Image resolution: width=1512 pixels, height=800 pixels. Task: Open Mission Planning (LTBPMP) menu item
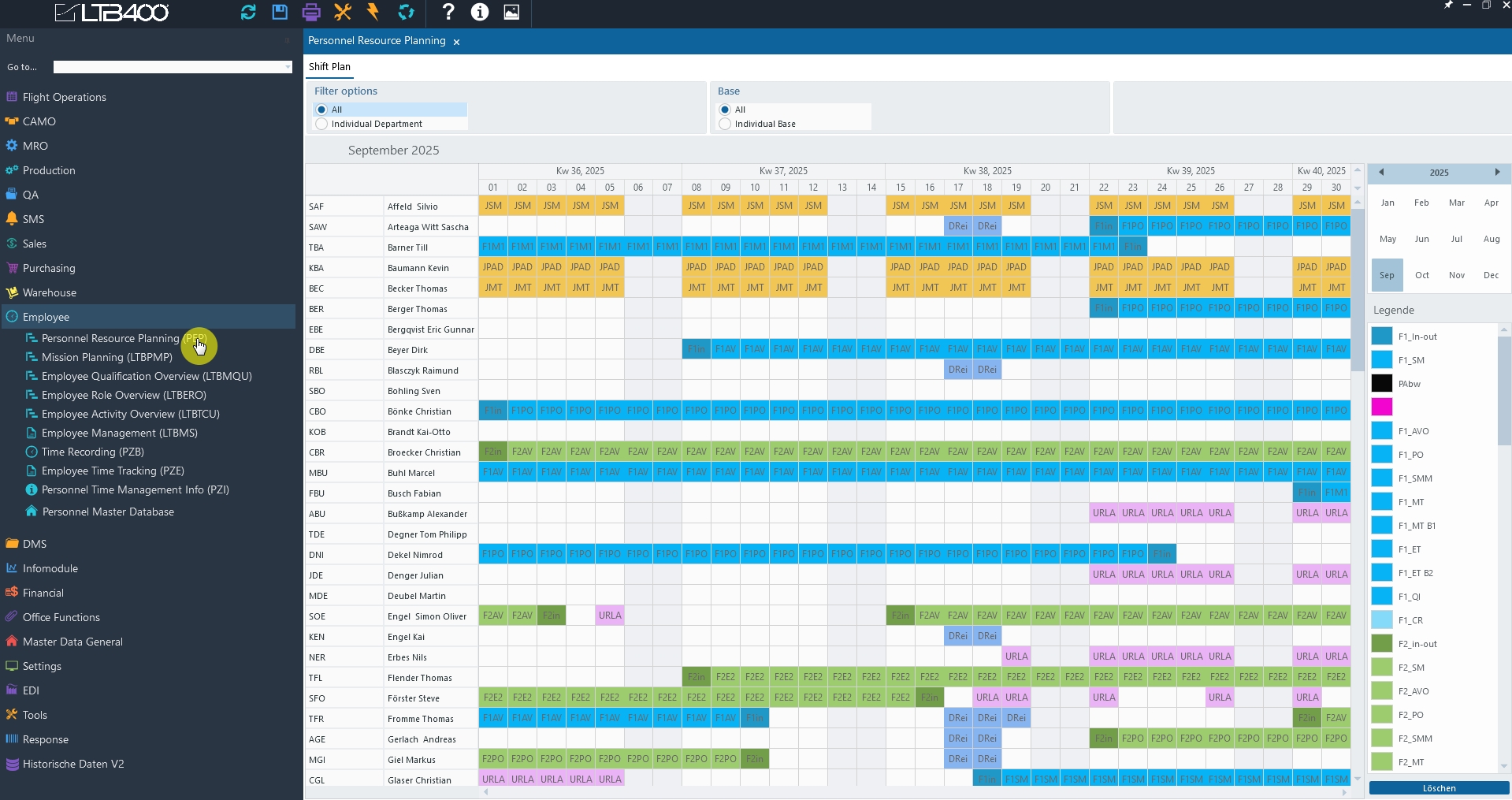tap(106, 357)
